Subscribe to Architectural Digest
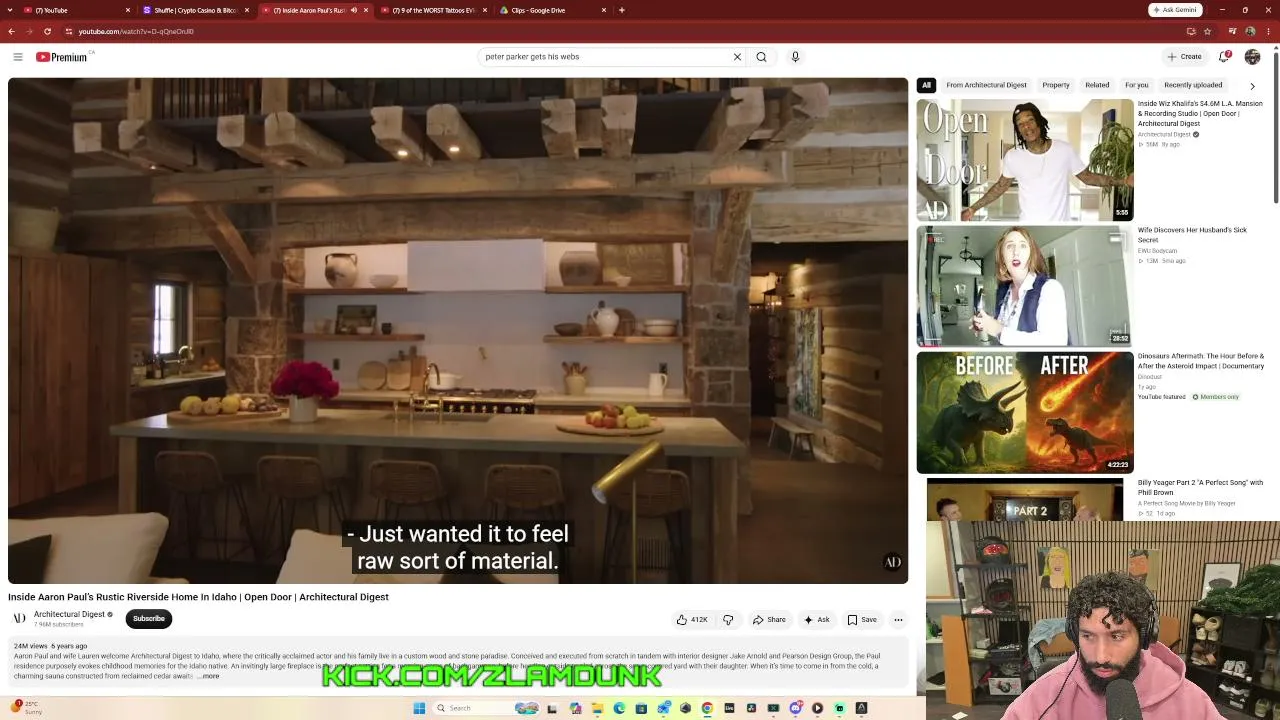1280x720 pixels. pos(149,619)
